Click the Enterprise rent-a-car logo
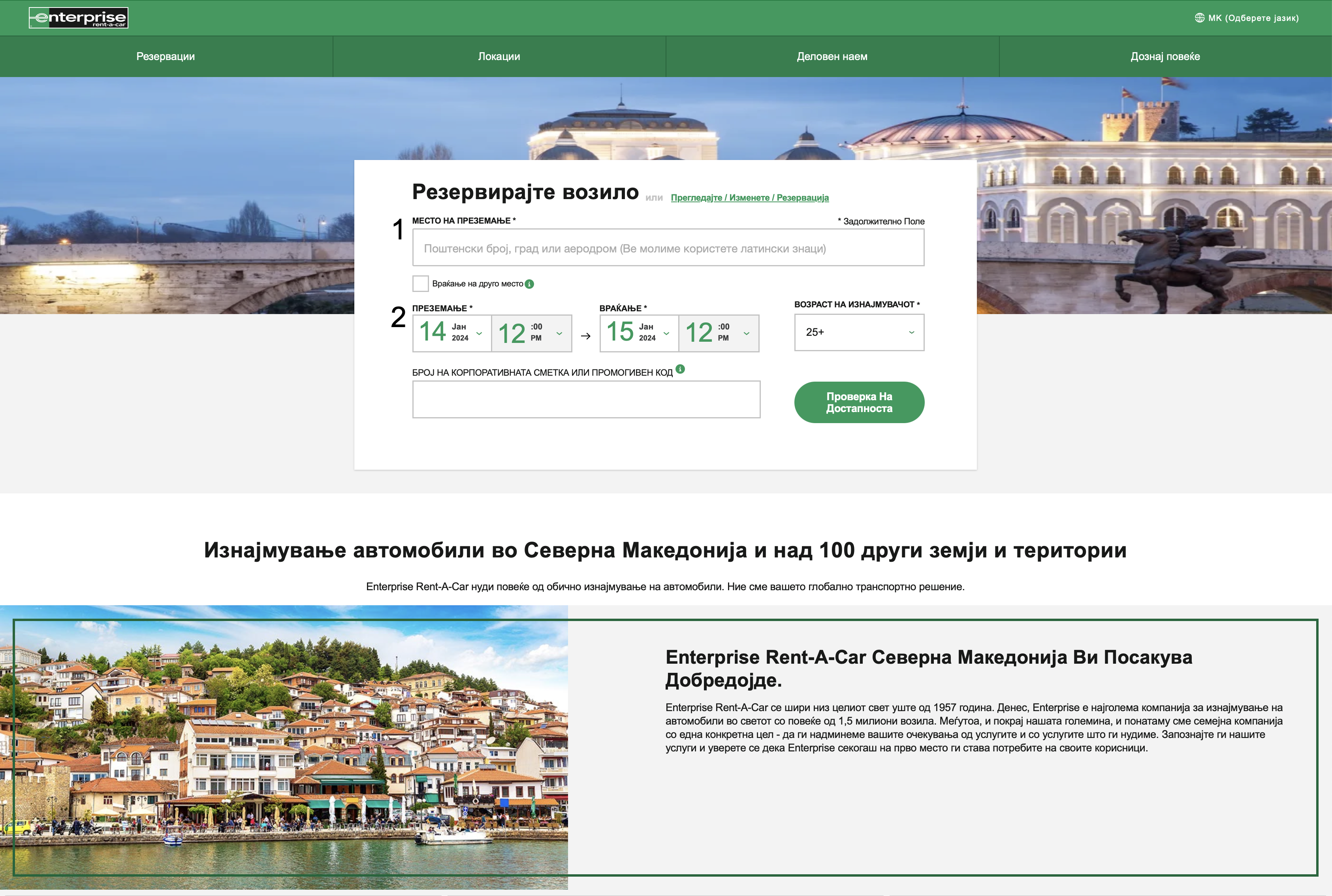 (x=79, y=18)
